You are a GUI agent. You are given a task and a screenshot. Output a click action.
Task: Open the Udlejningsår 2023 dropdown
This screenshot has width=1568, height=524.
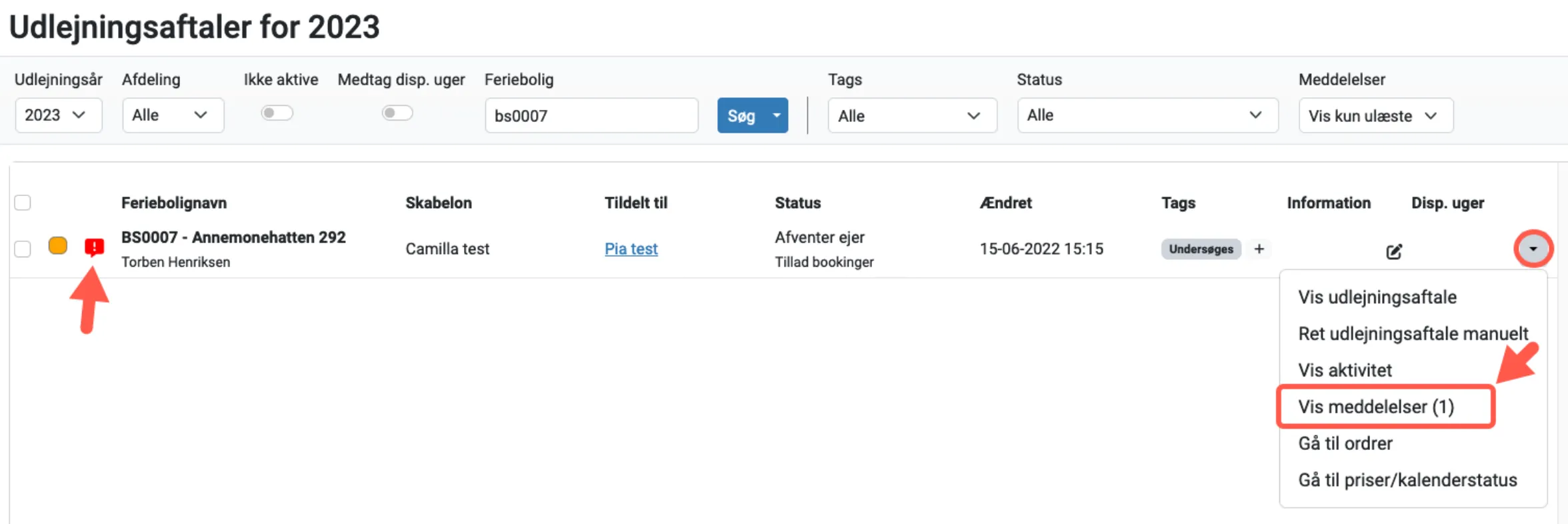pos(58,115)
